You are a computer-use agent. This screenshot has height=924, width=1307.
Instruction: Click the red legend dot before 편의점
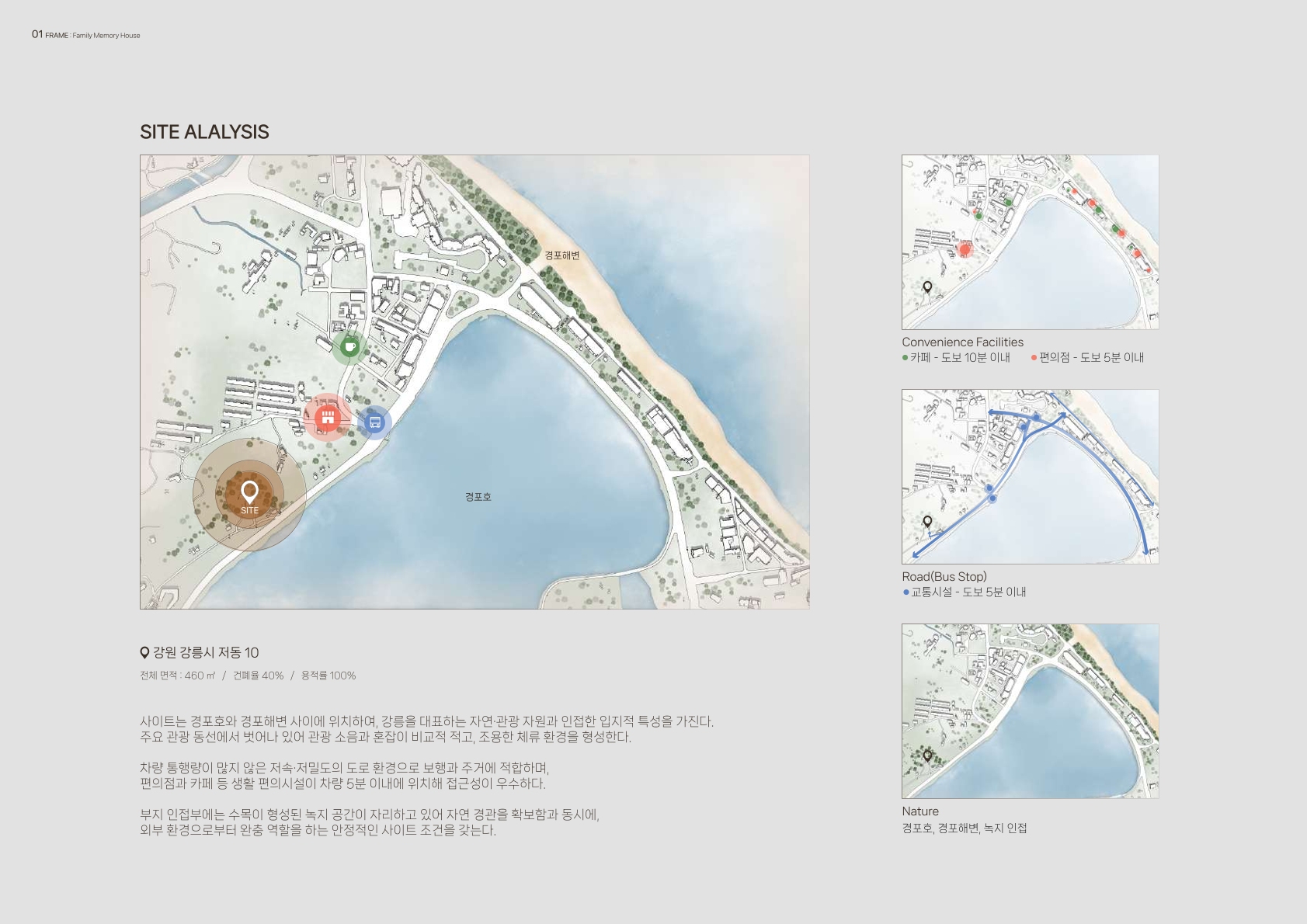click(1034, 358)
